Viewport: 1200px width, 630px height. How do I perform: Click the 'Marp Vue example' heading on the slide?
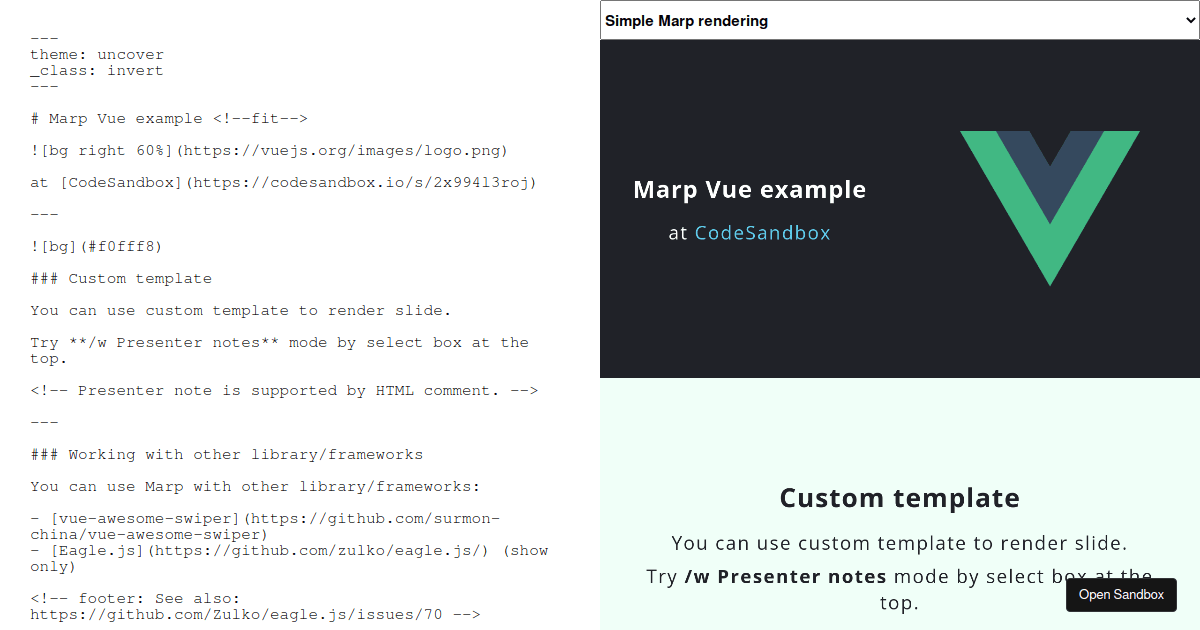(749, 189)
